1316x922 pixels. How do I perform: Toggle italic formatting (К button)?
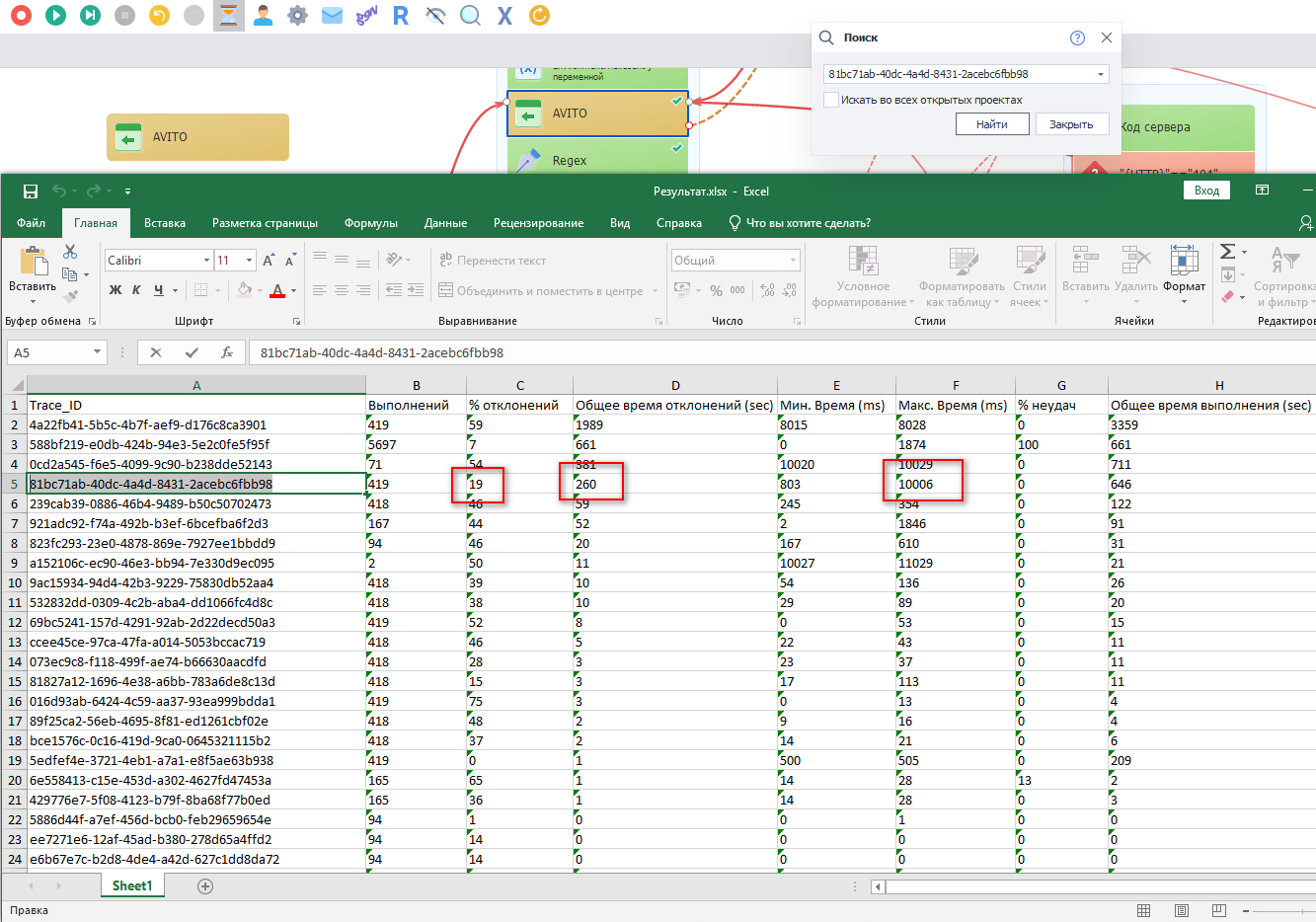(x=136, y=290)
